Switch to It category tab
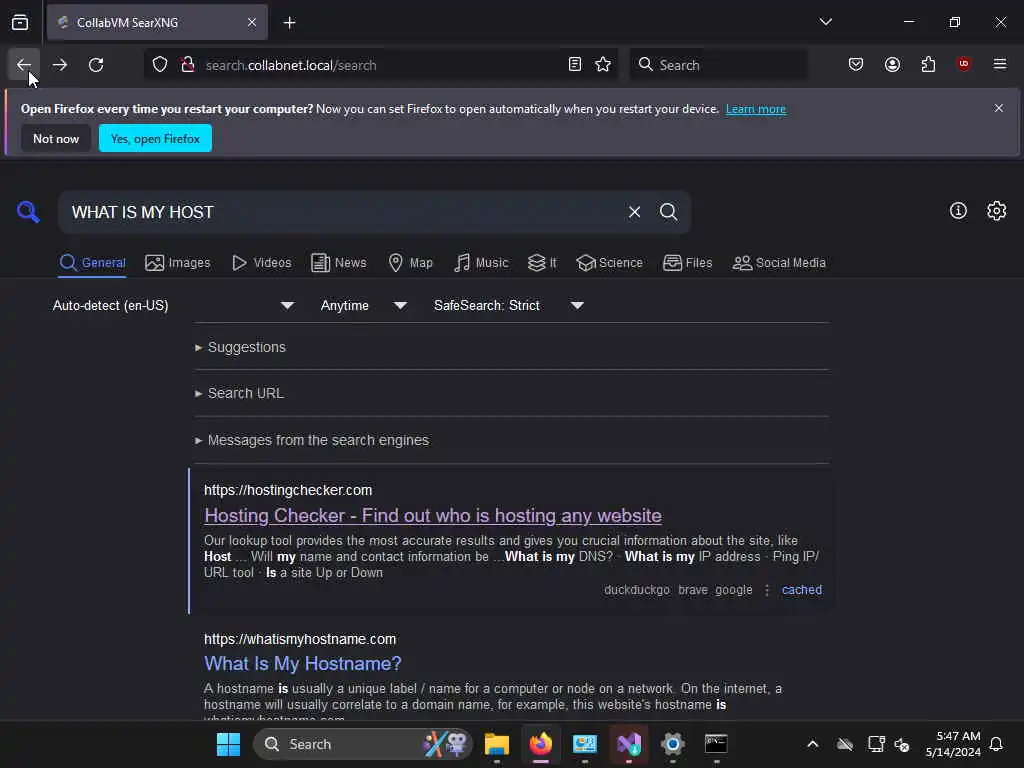The width and height of the screenshot is (1024, 768). pos(542,263)
